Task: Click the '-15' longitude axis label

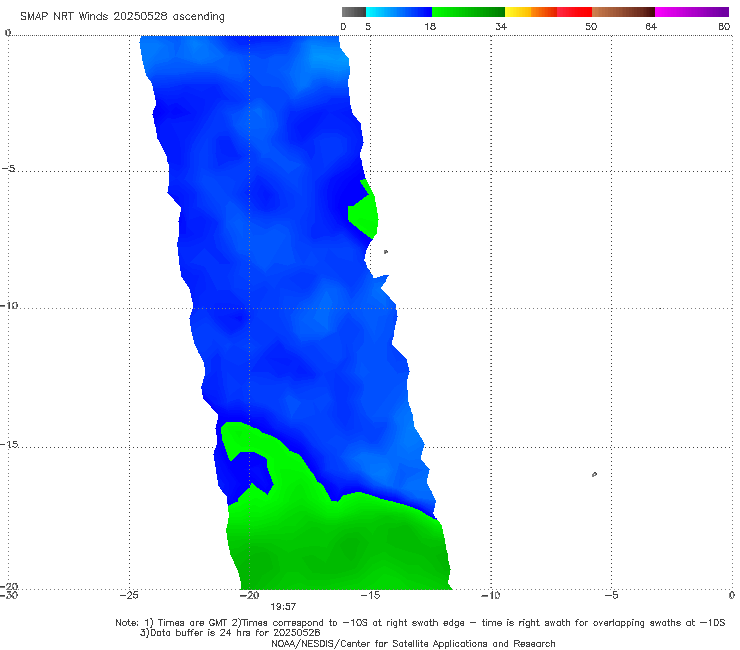Action: 370,595
